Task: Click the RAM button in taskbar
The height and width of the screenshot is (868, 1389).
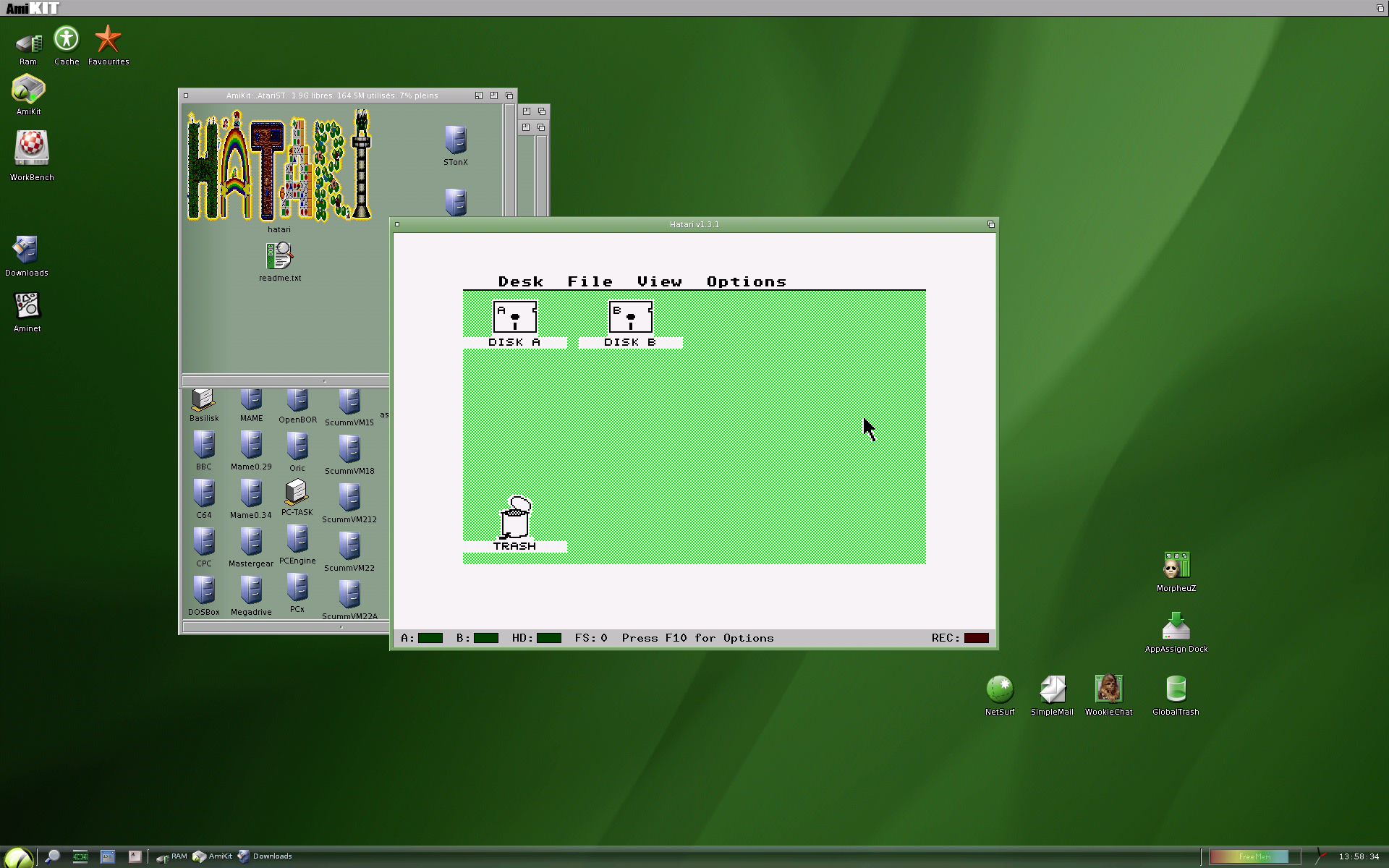Action: tap(171, 856)
